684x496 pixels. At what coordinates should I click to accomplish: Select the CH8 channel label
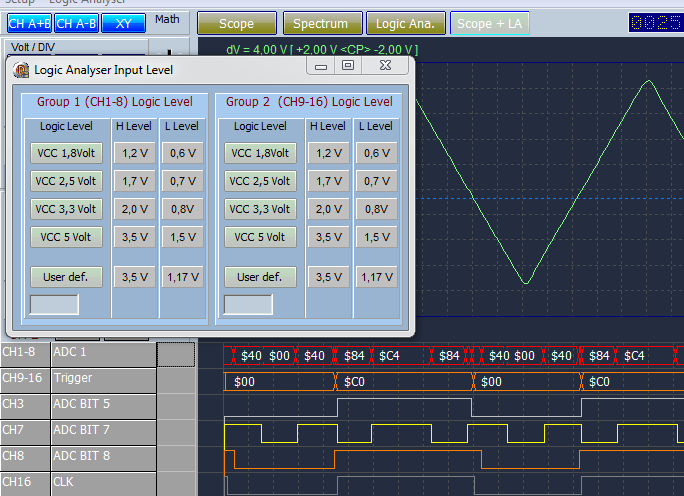pos(25,458)
